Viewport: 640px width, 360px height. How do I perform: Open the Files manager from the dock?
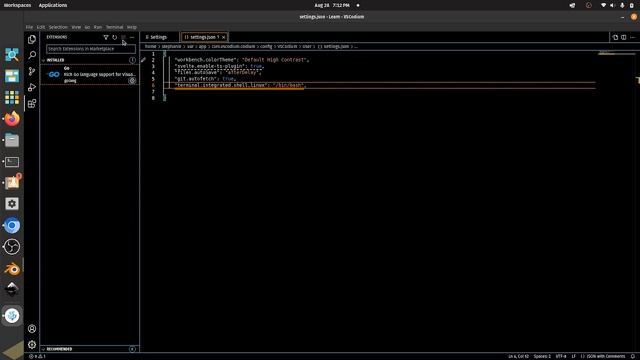click(12, 140)
